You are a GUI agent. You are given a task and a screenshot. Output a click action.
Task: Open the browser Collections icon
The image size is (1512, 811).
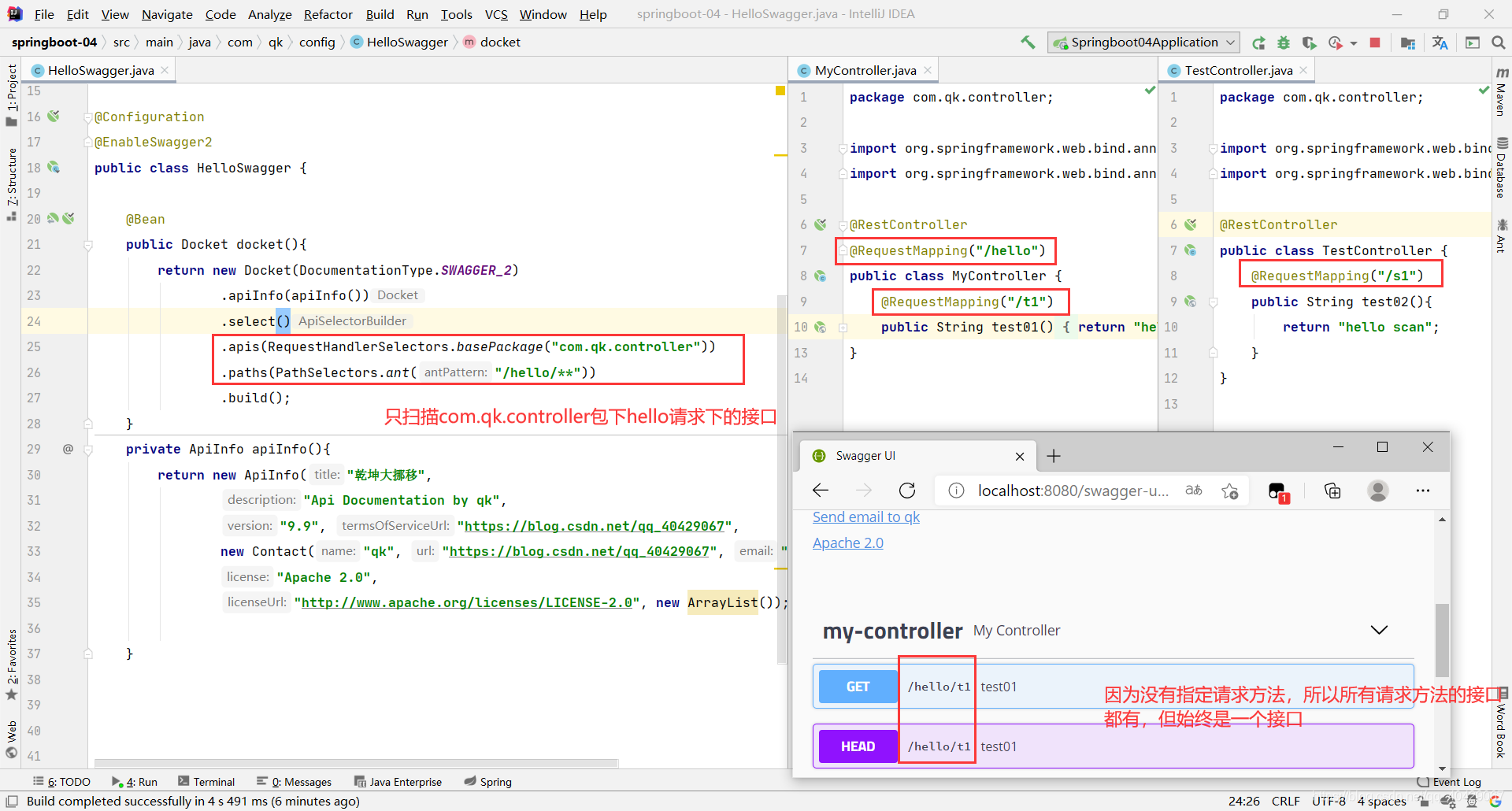click(1332, 491)
